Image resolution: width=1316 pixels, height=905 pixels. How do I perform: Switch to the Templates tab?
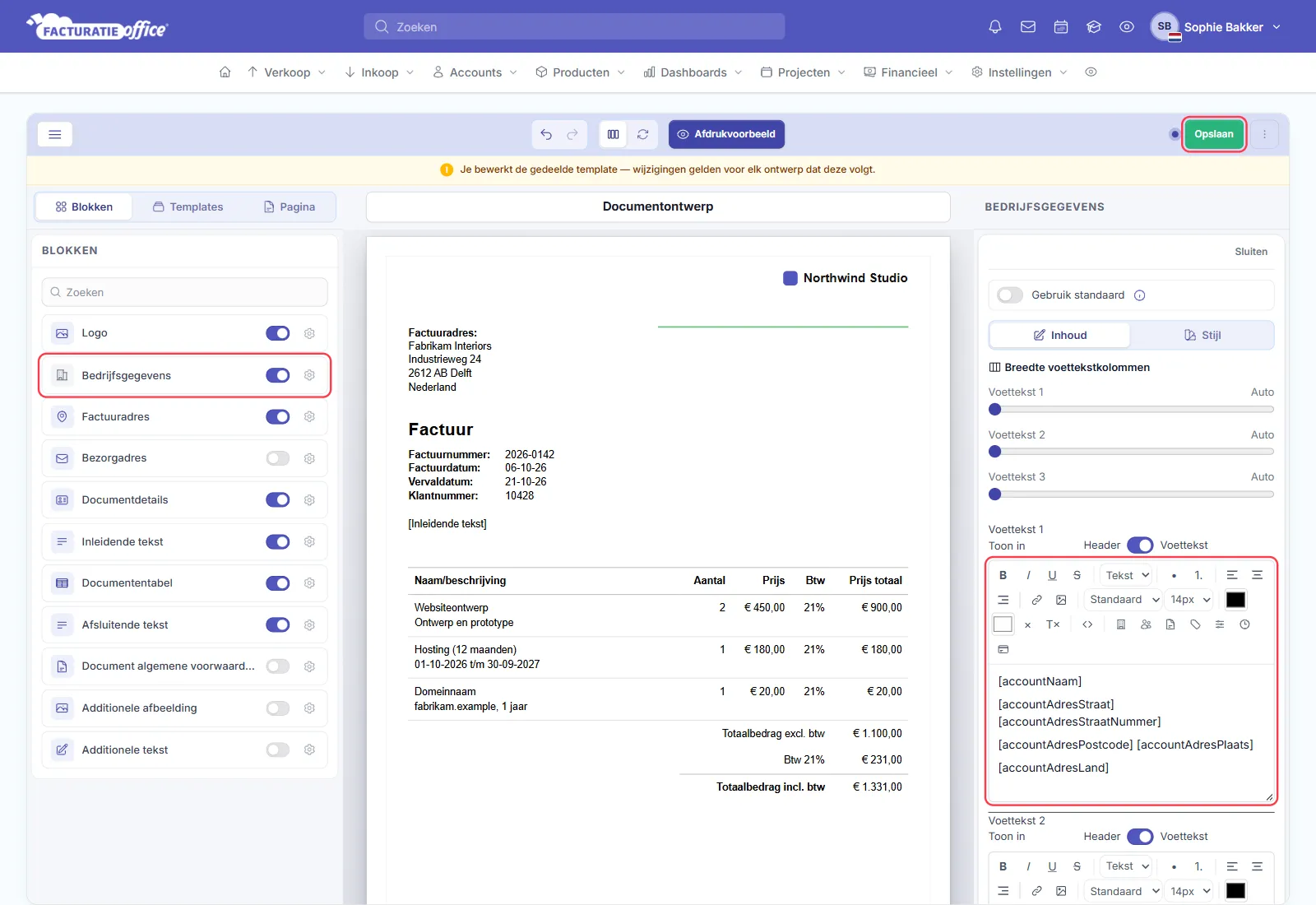(x=188, y=207)
